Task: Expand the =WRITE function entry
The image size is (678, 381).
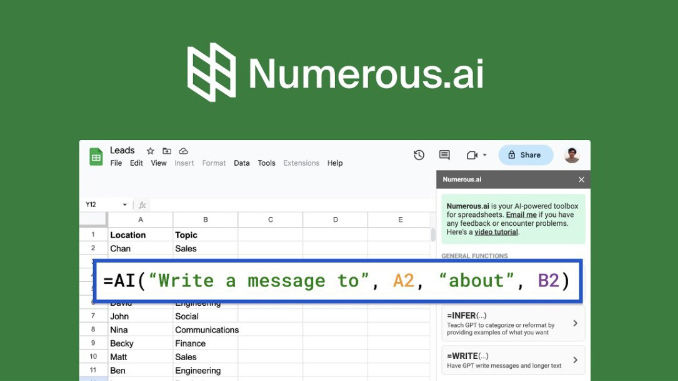Action: click(x=513, y=360)
